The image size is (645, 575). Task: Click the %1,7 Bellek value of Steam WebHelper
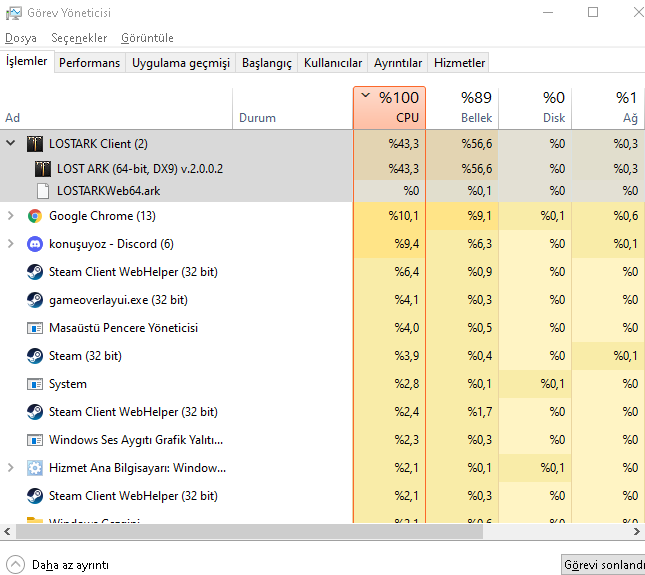[480, 412]
